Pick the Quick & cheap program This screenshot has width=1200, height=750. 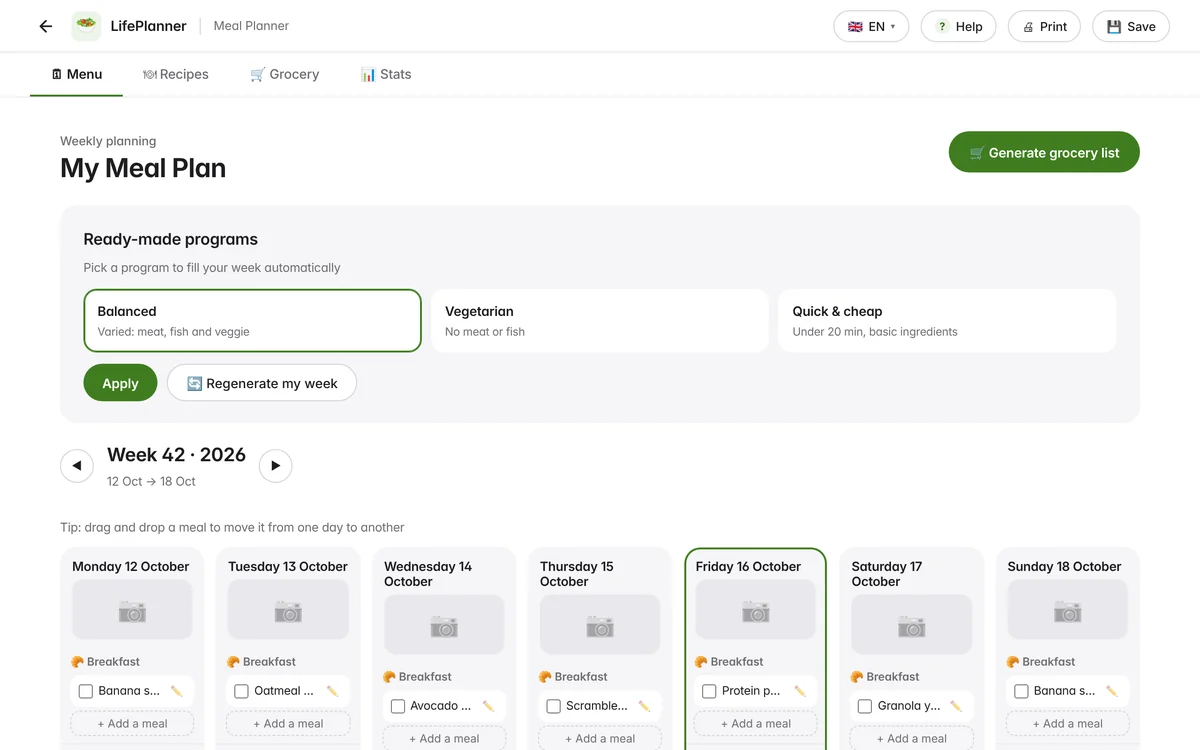point(947,321)
